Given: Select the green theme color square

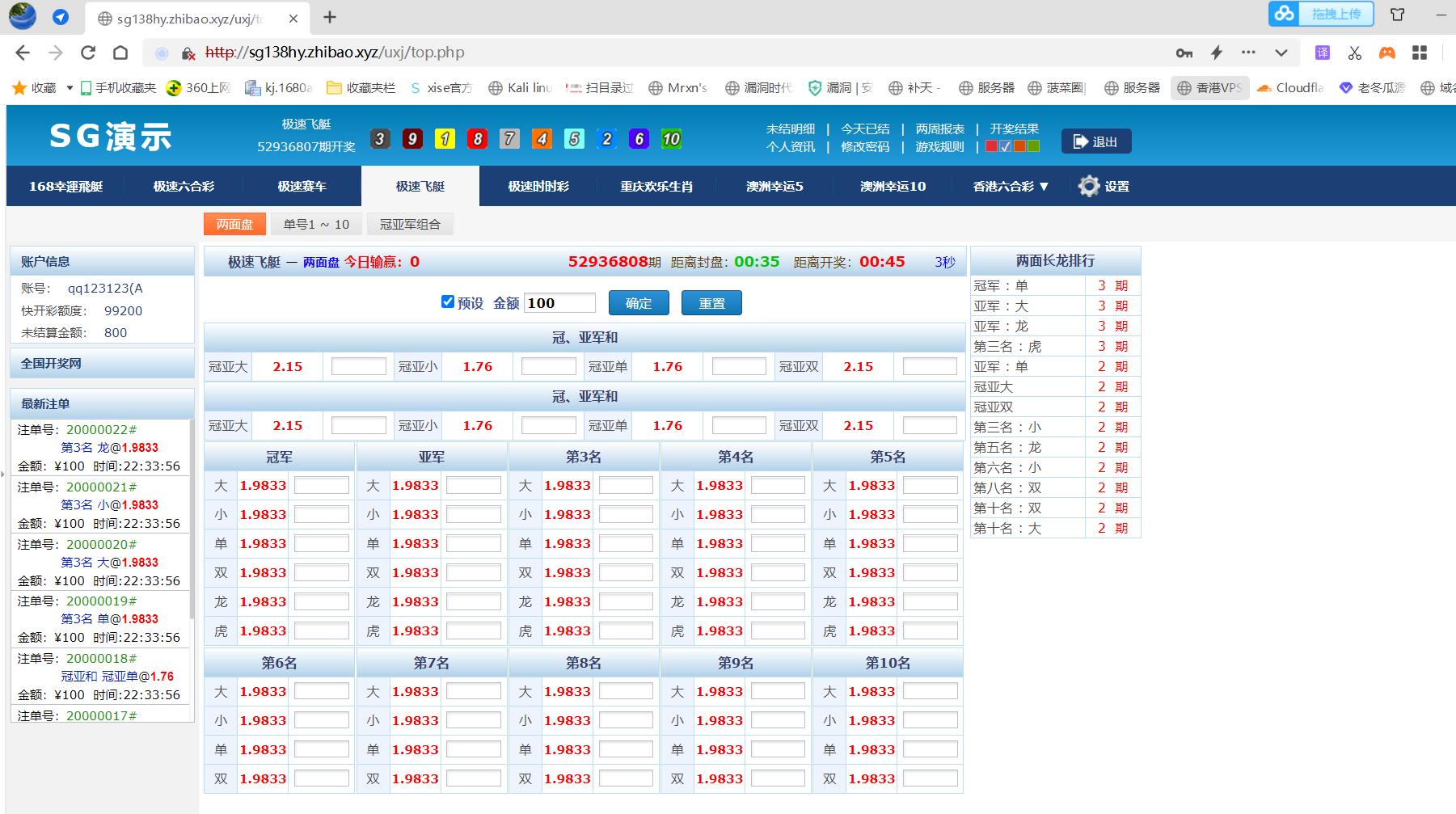Looking at the screenshot, I should click(1033, 146).
